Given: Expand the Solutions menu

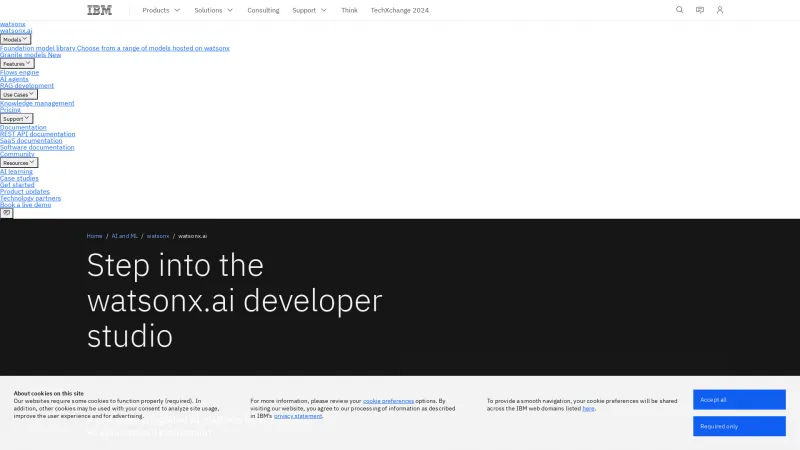Looking at the screenshot, I should click(x=213, y=10).
